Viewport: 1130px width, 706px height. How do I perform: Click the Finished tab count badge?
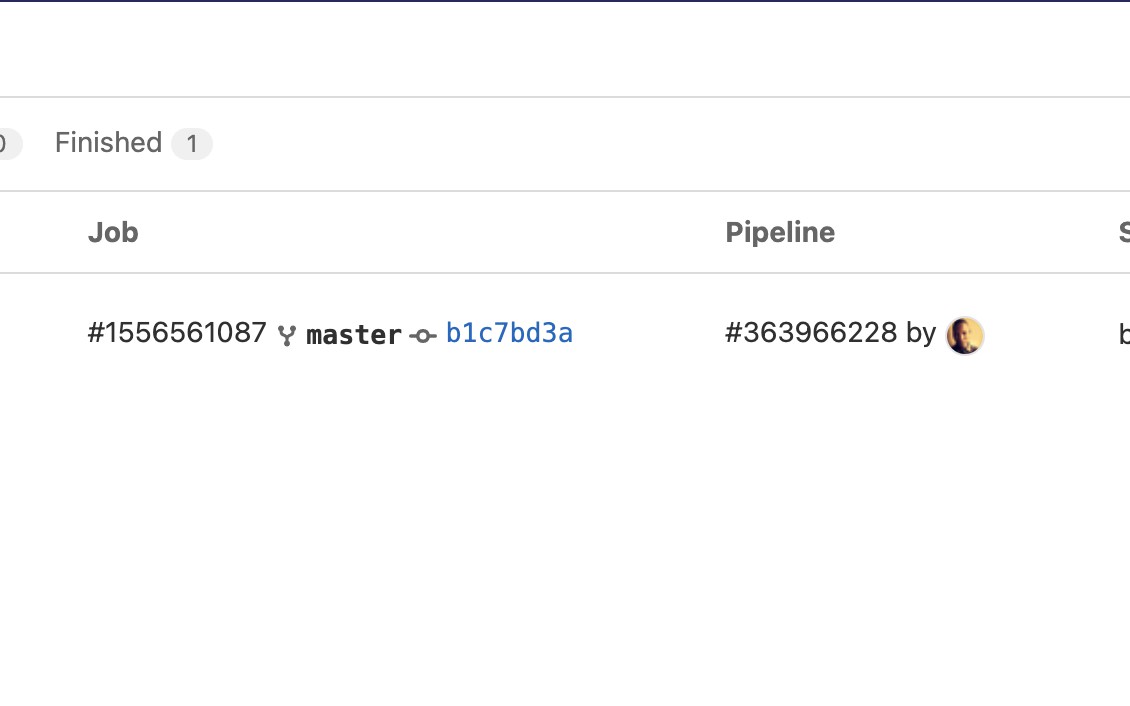[x=191, y=144]
